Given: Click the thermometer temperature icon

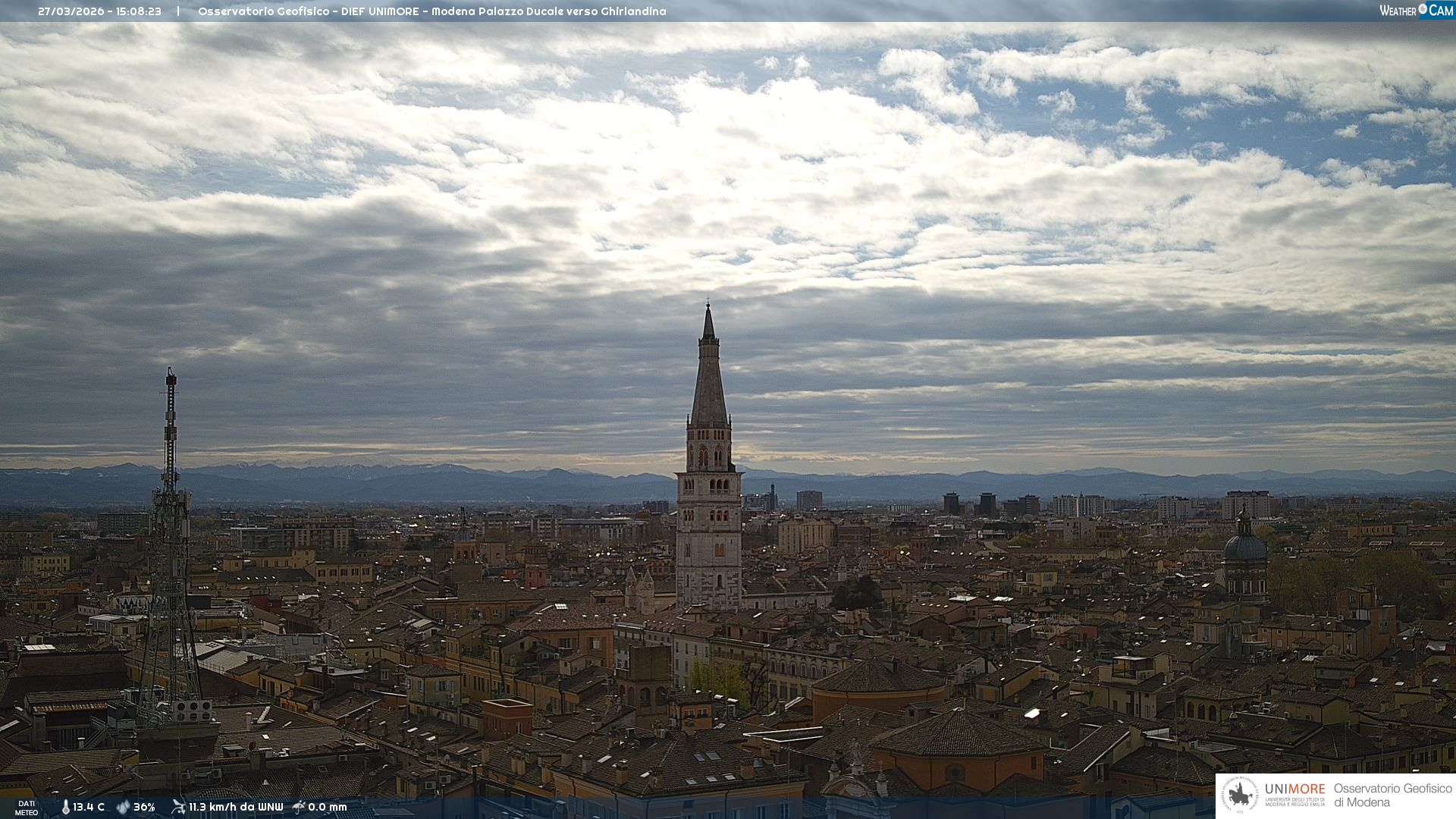Looking at the screenshot, I should click(x=65, y=807).
